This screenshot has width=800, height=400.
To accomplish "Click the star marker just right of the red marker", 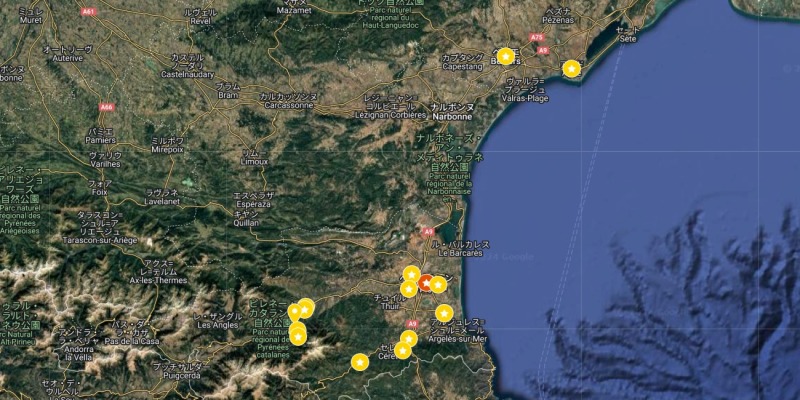I will pyautogui.click(x=438, y=284).
